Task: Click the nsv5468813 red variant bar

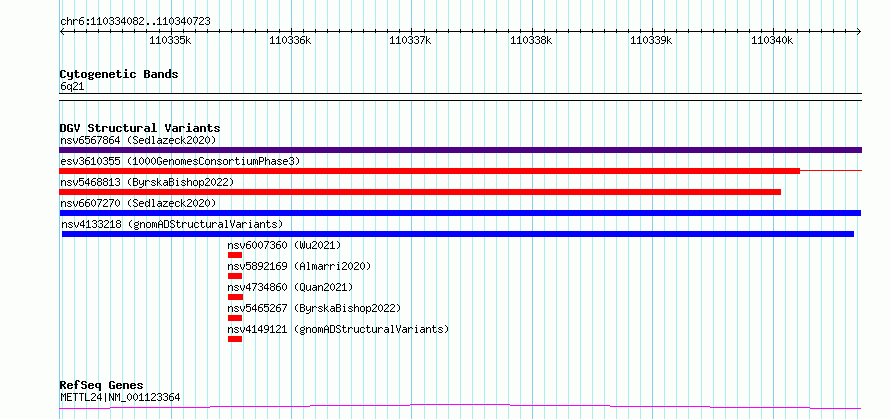Action: (420, 192)
